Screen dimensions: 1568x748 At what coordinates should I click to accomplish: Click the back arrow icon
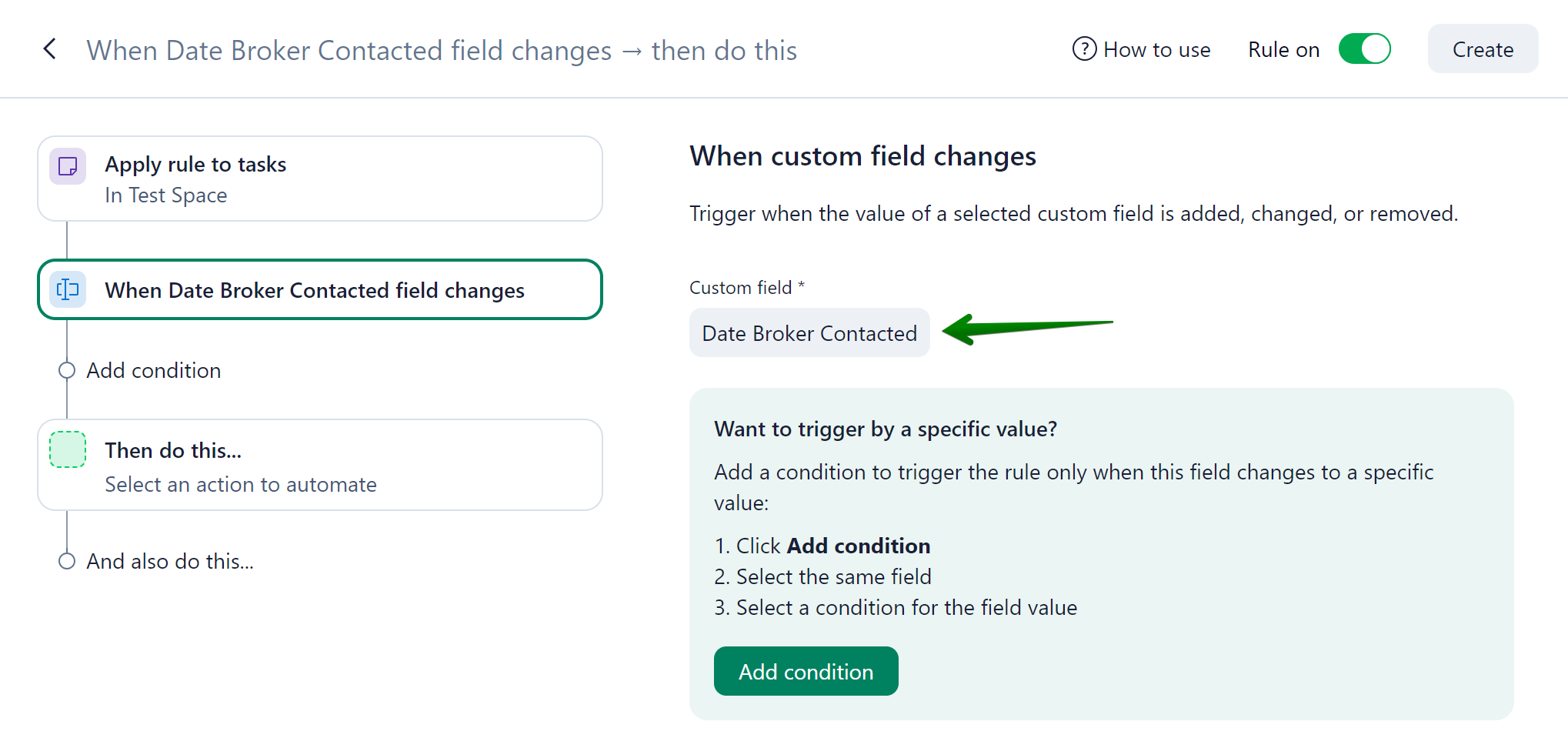click(x=50, y=49)
